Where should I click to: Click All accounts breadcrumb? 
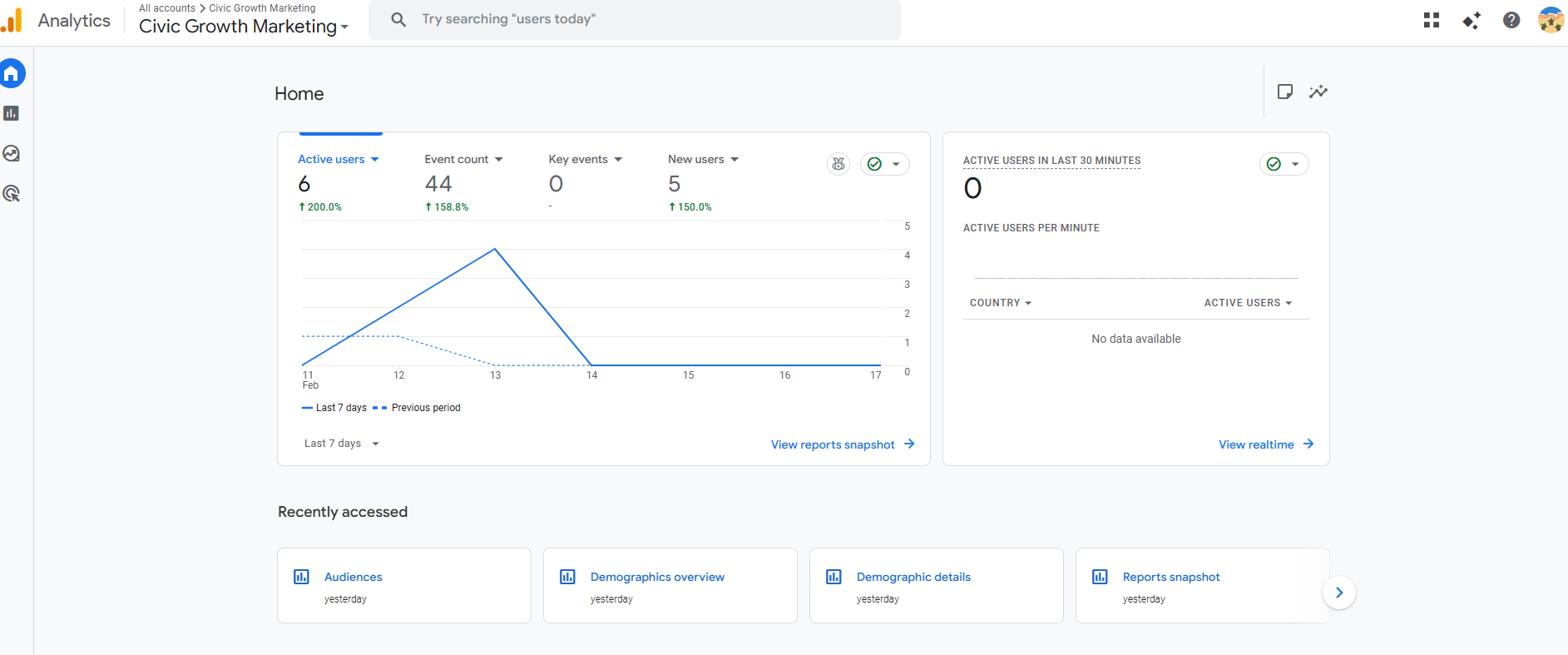pos(167,8)
